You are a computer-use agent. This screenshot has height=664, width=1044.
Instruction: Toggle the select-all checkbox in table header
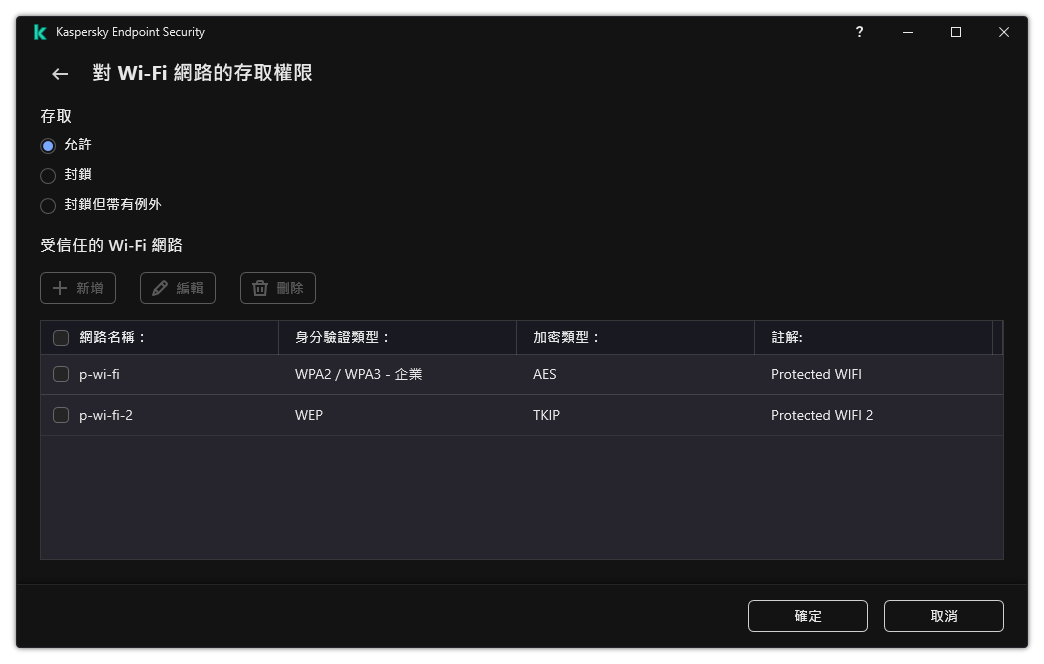pyautogui.click(x=61, y=338)
